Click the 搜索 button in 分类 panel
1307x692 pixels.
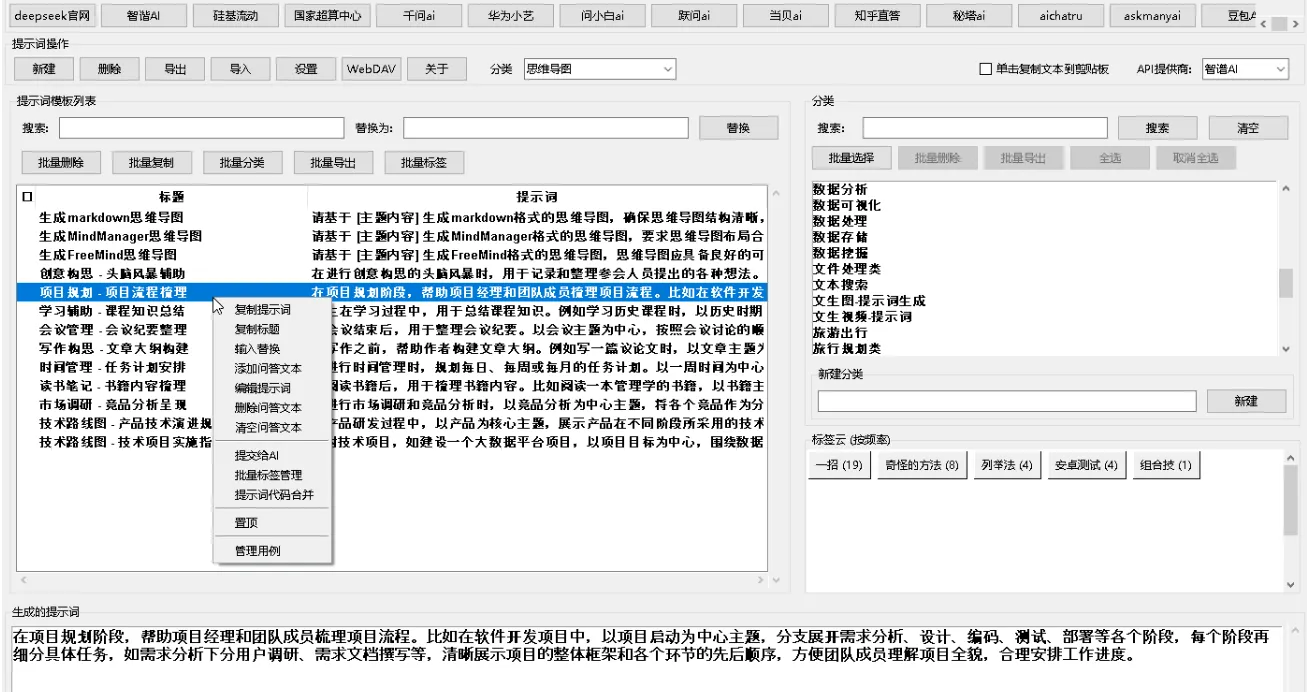click(1157, 128)
